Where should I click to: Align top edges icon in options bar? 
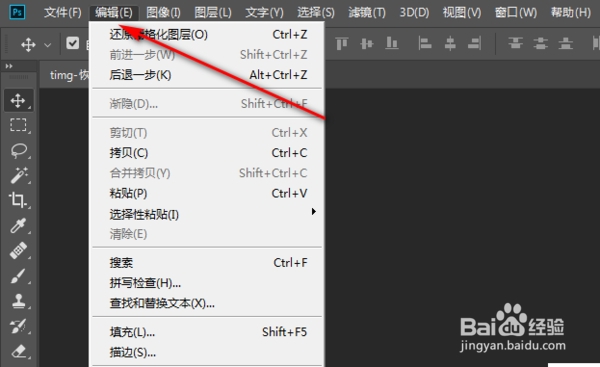[x=342, y=43]
